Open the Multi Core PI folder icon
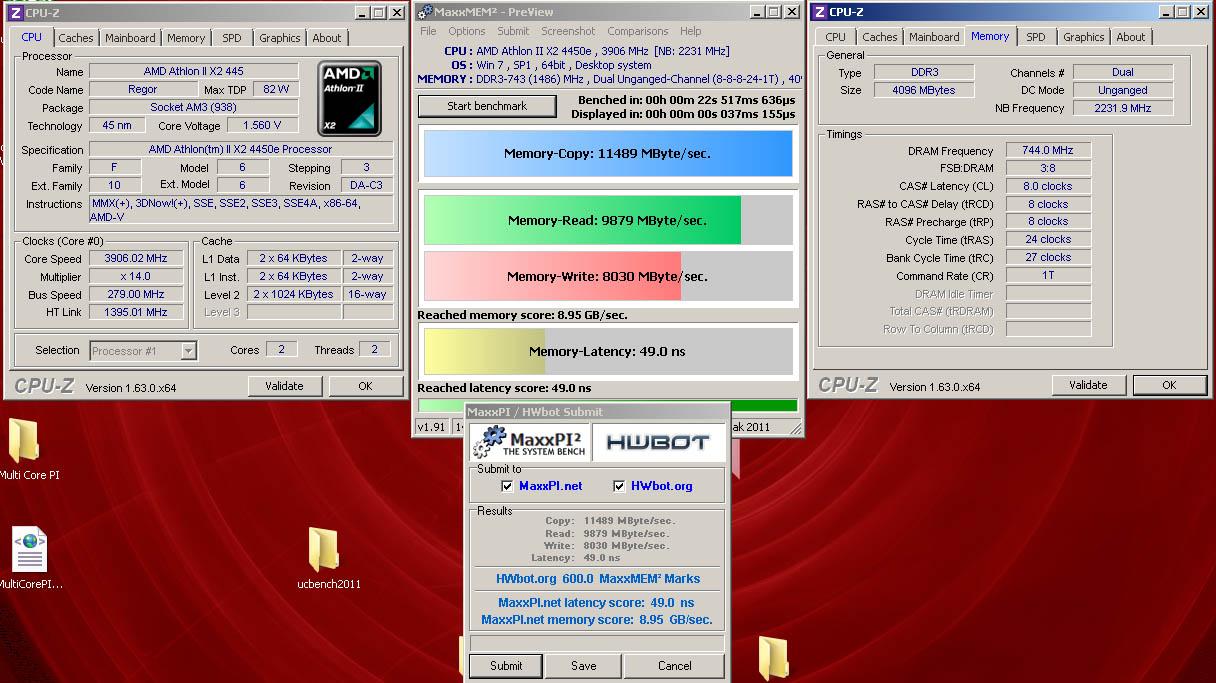The height and width of the screenshot is (683, 1216). coord(23,441)
